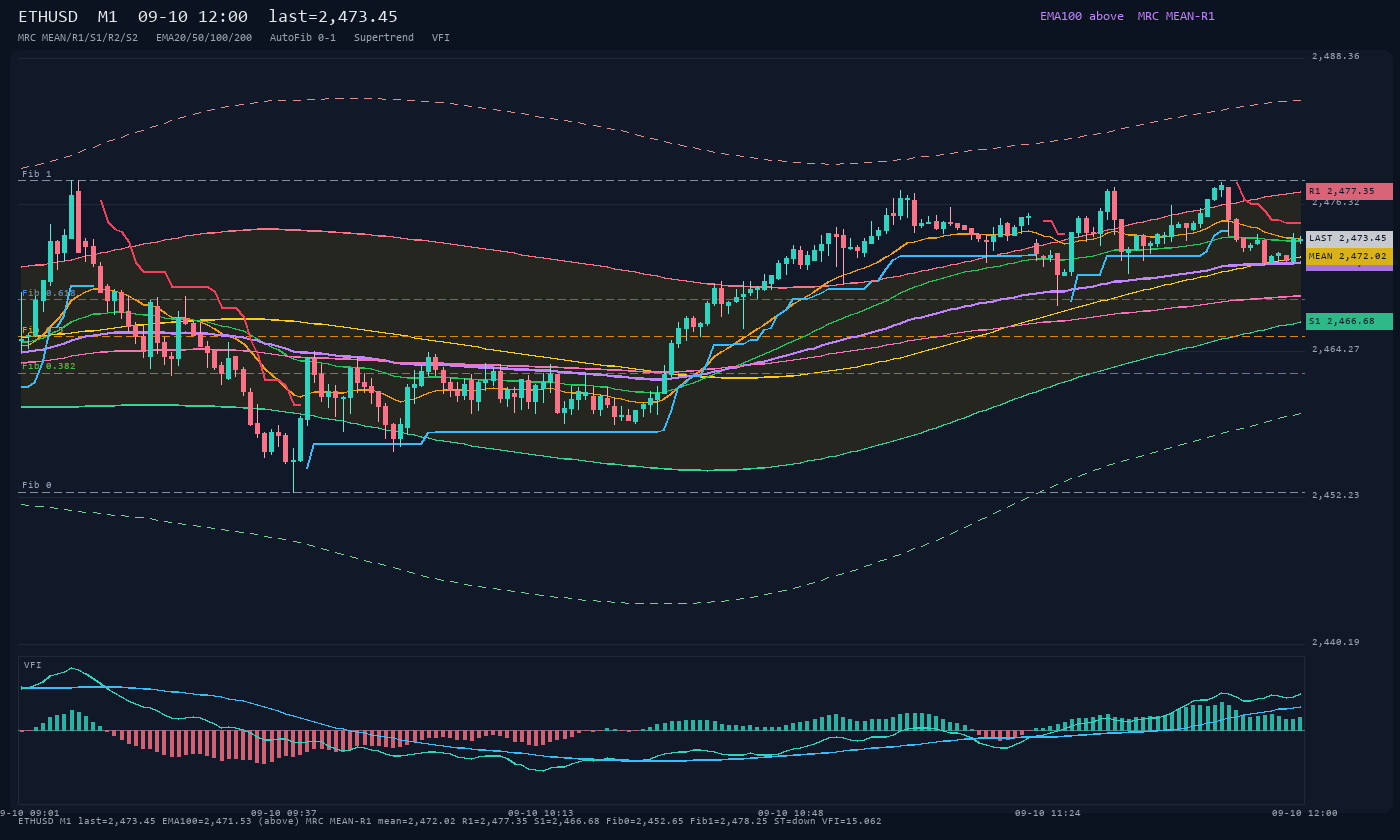Click the S1 2,466.68 price tag
Viewport: 1400px width, 840px height.
(1349, 321)
